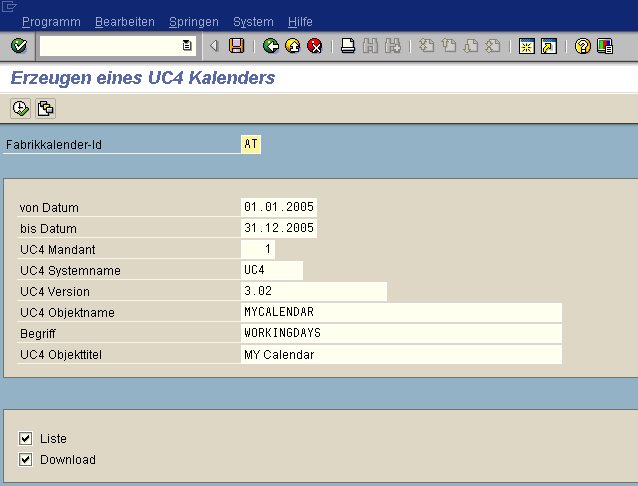Click the Create New Session icon
The image size is (638, 486).
(527, 46)
